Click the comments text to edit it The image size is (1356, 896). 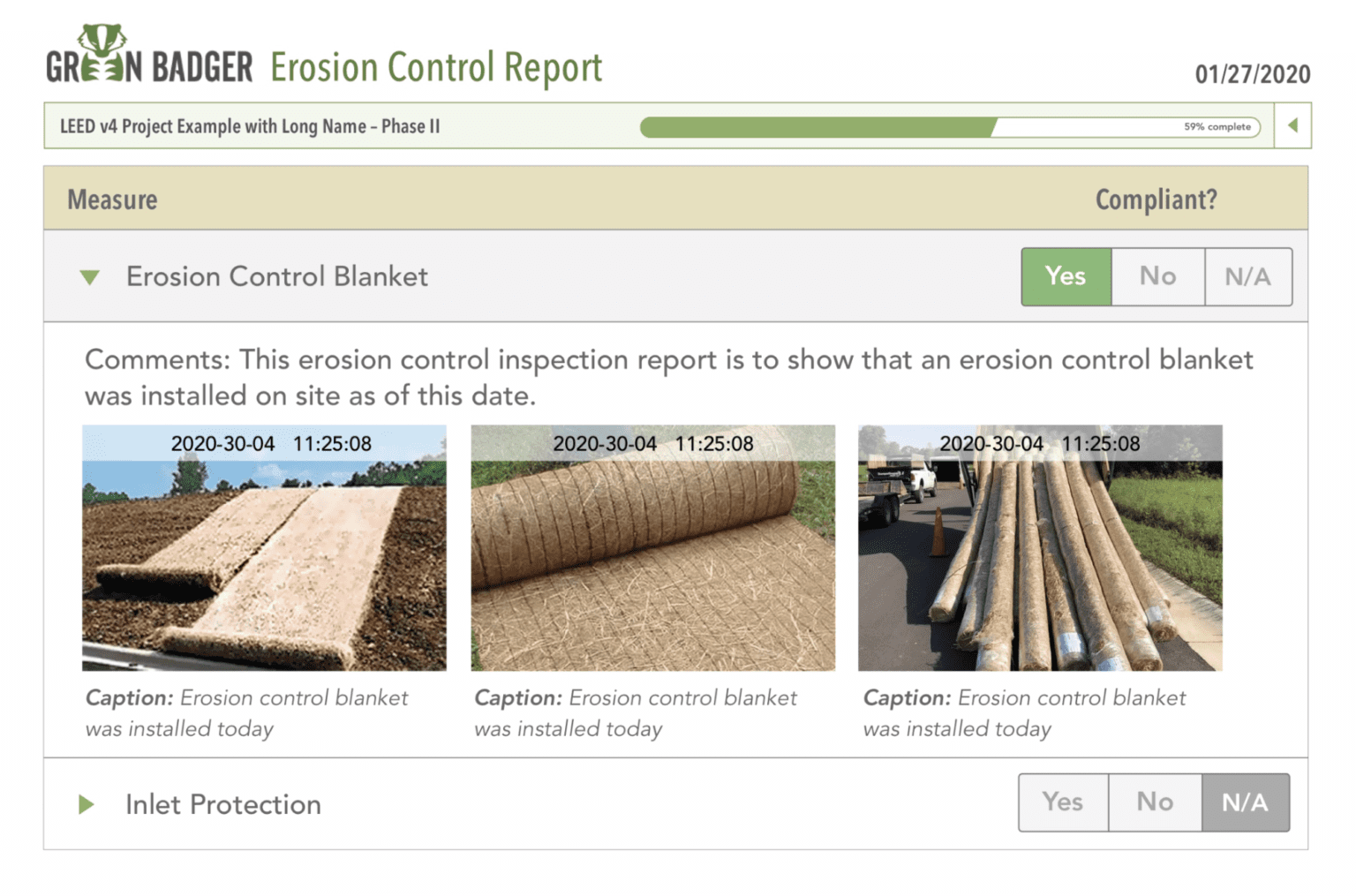coord(618,377)
